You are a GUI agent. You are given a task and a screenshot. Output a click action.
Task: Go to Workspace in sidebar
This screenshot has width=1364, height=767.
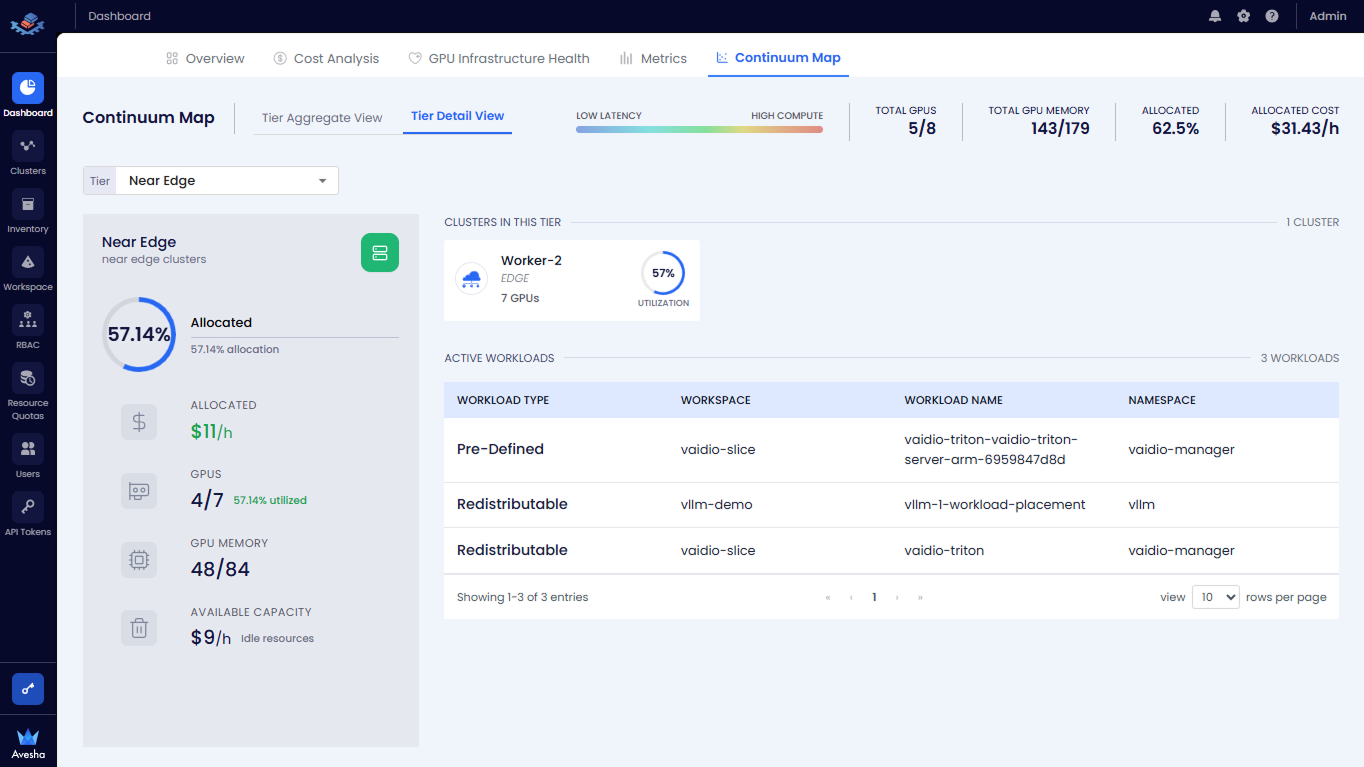[x=28, y=263]
